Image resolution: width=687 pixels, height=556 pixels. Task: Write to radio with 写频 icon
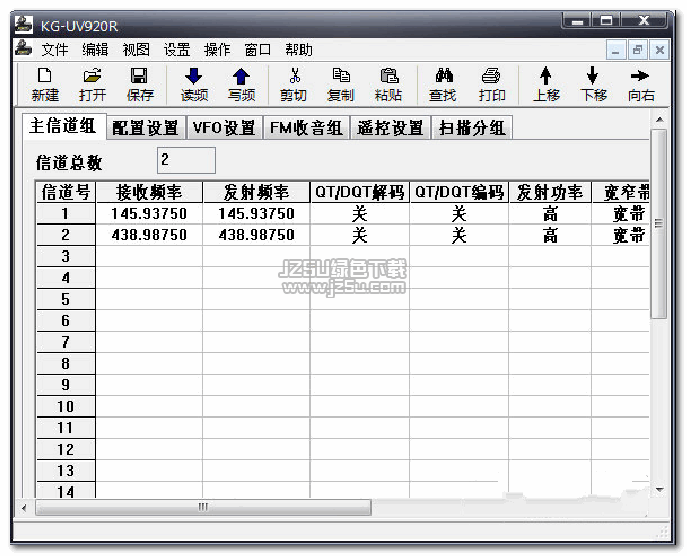241,85
